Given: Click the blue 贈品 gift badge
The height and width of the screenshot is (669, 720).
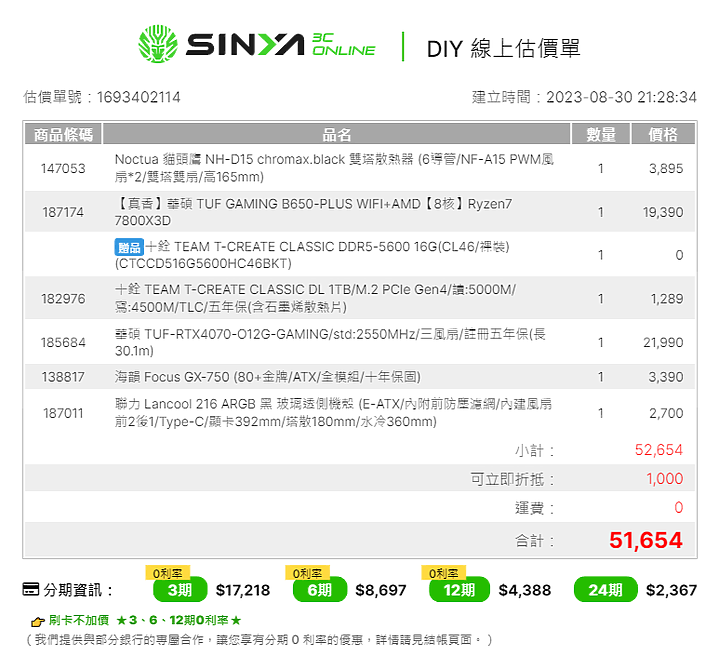Looking at the screenshot, I should point(129,247).
